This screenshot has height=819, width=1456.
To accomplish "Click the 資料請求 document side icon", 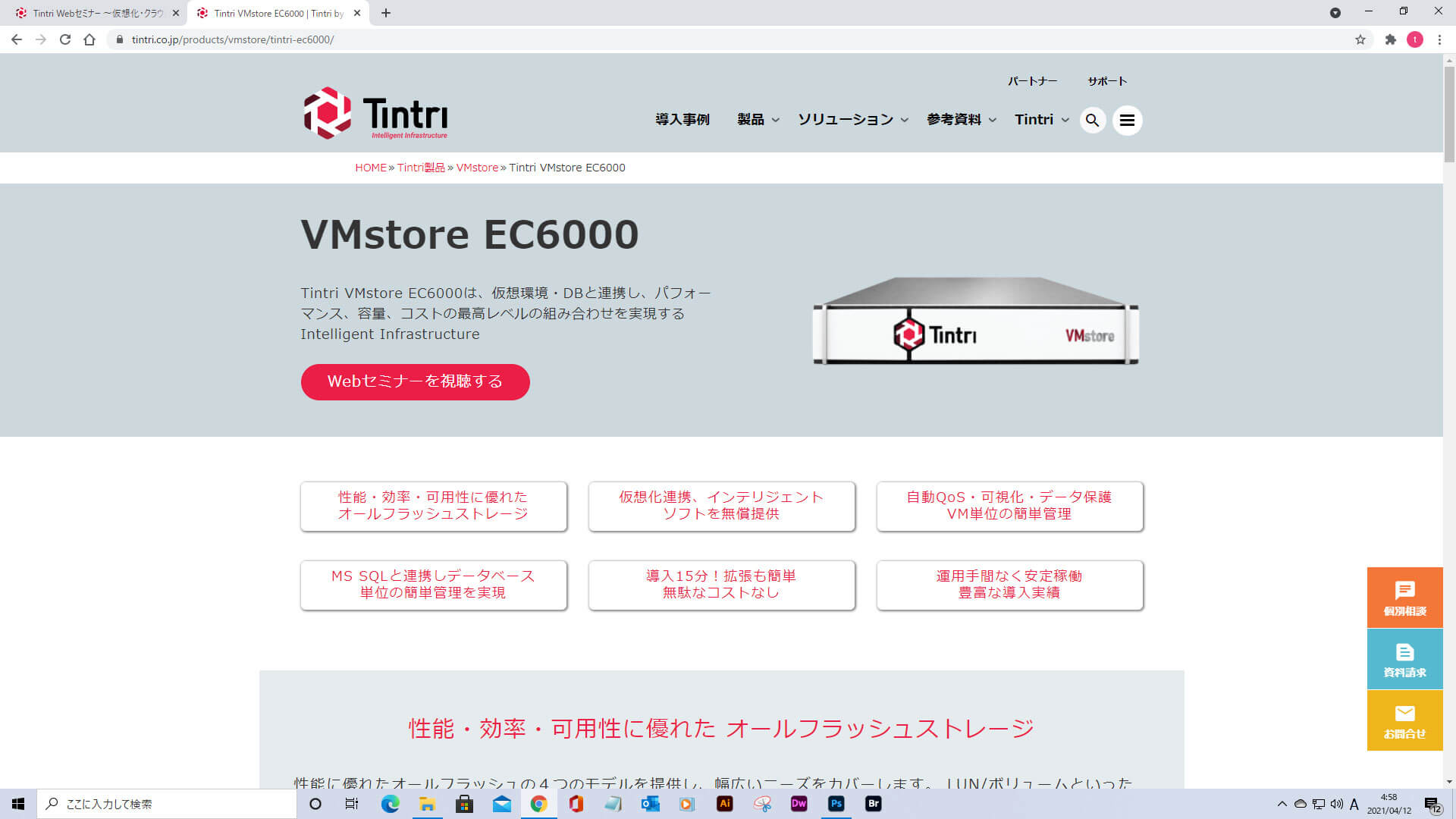I will click(x=1404, y=659).
